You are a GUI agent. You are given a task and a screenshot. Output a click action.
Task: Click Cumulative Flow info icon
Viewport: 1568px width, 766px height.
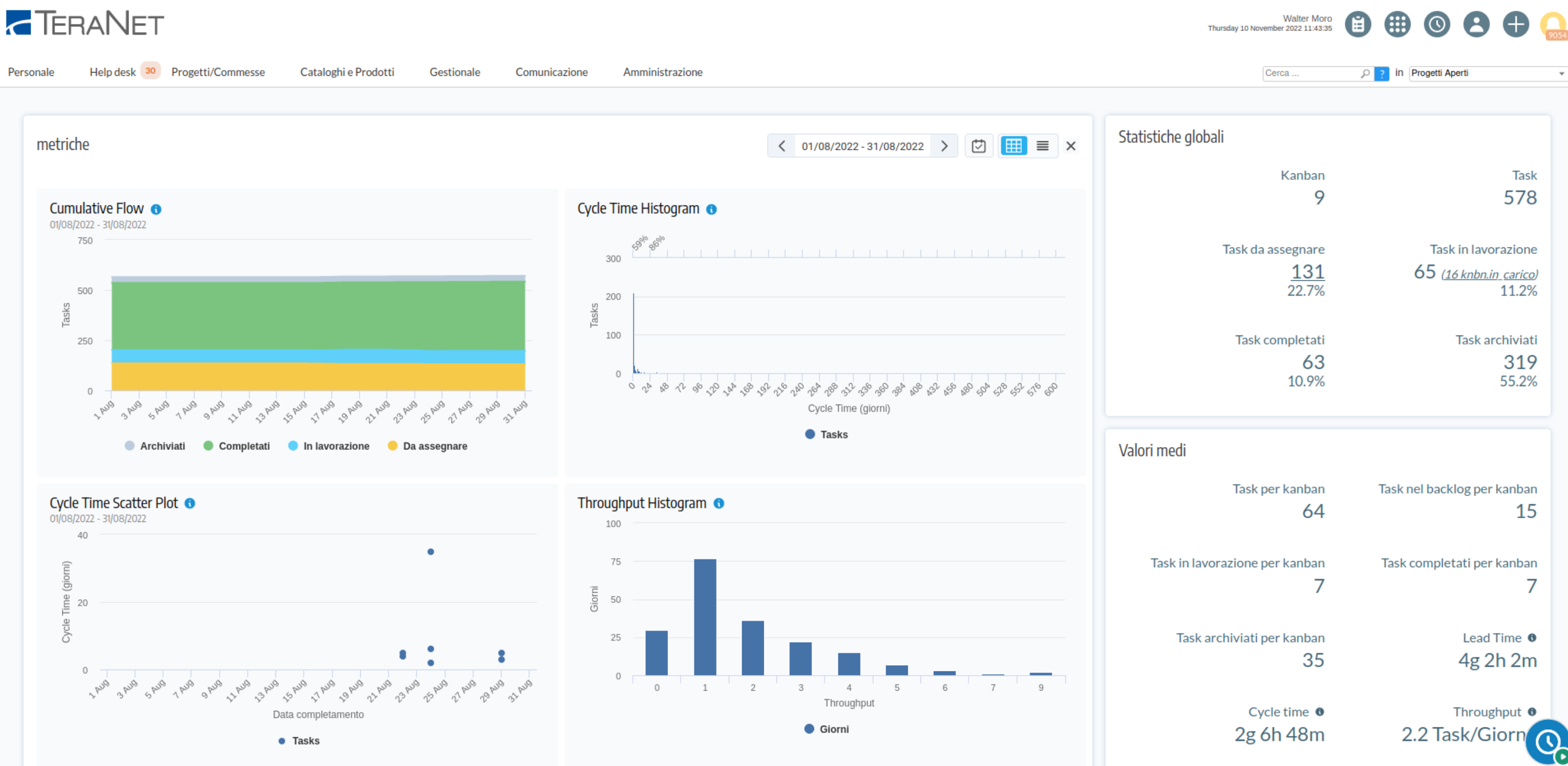156,210
